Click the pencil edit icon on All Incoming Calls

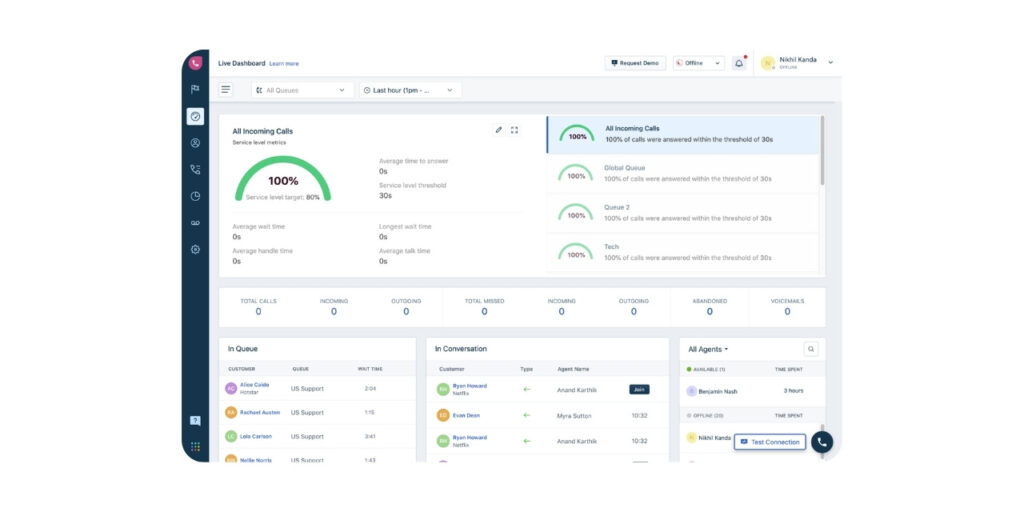coord(498,130)
